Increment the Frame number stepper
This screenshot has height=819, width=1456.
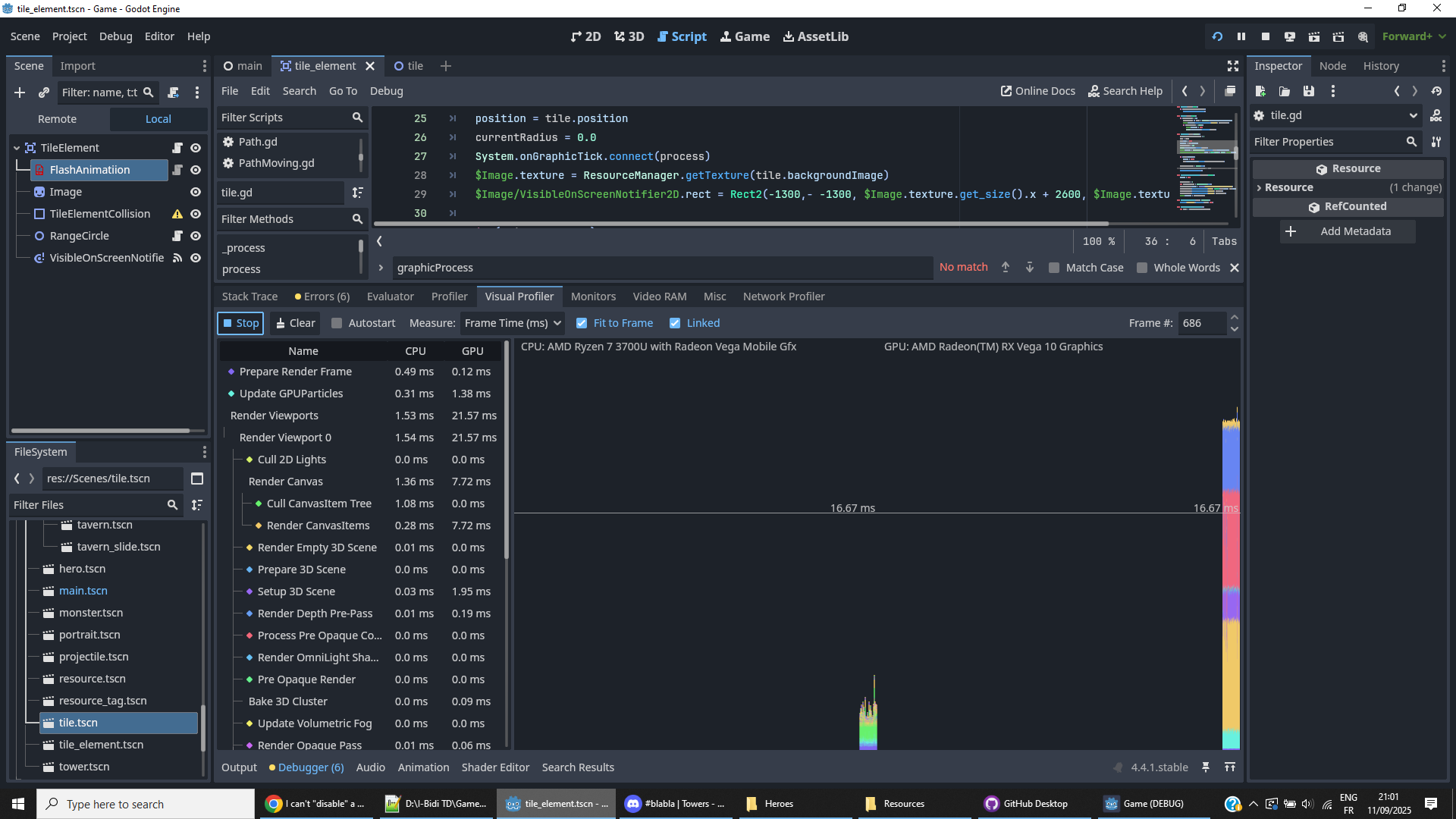point(1235,318)
